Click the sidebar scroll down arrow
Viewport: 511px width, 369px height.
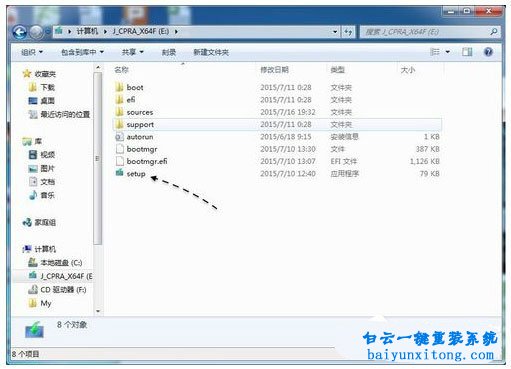pos(98,311)
